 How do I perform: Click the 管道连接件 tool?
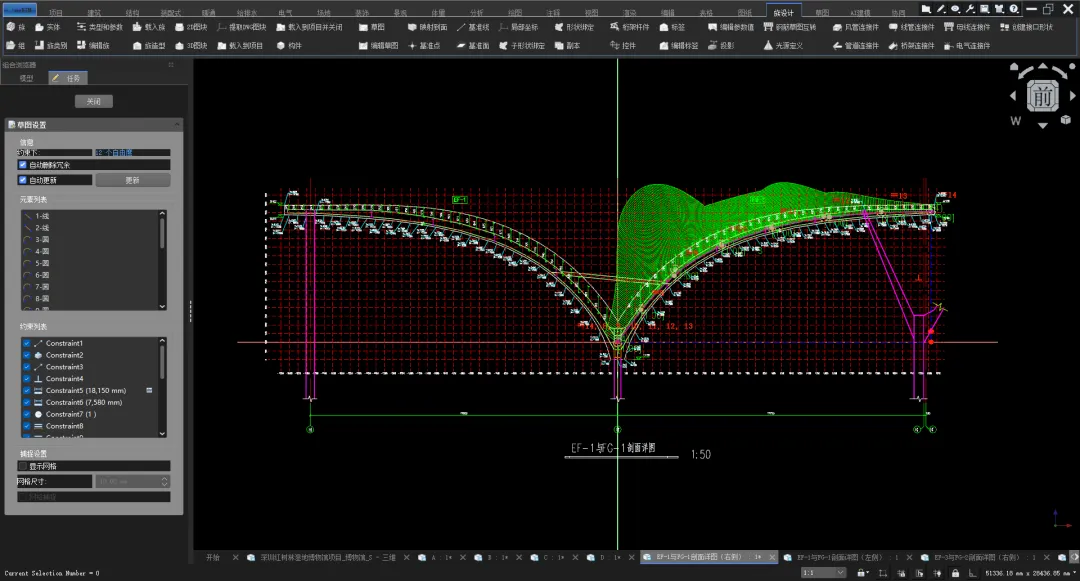tap(855, 45)
